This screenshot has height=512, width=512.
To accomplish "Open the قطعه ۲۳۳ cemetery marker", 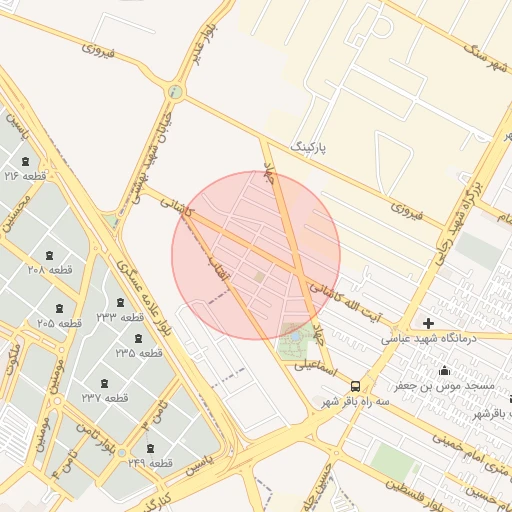I will pyautogui.click(x=120, y=302).
